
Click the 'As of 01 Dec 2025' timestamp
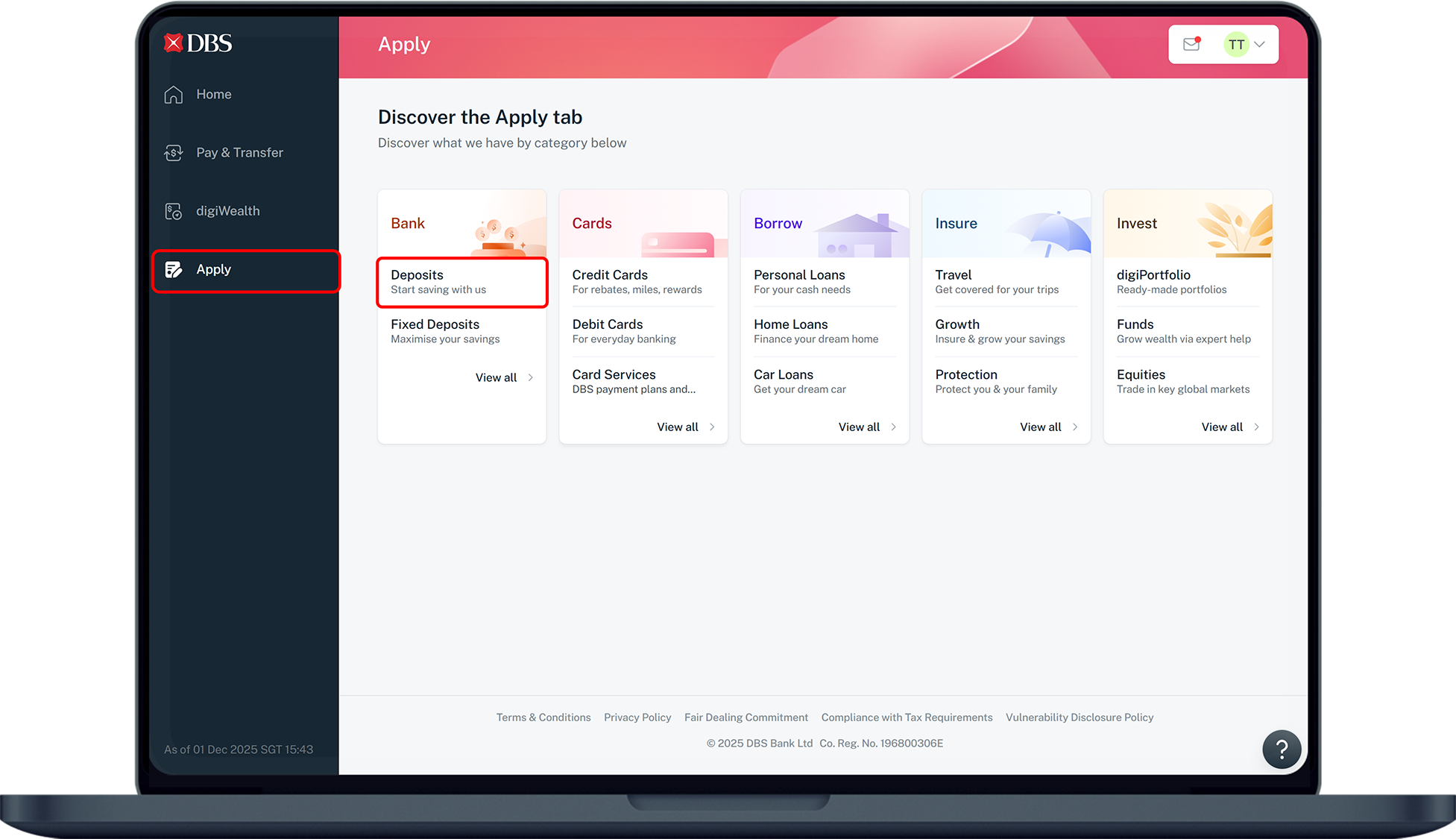[x=239, y=750]
